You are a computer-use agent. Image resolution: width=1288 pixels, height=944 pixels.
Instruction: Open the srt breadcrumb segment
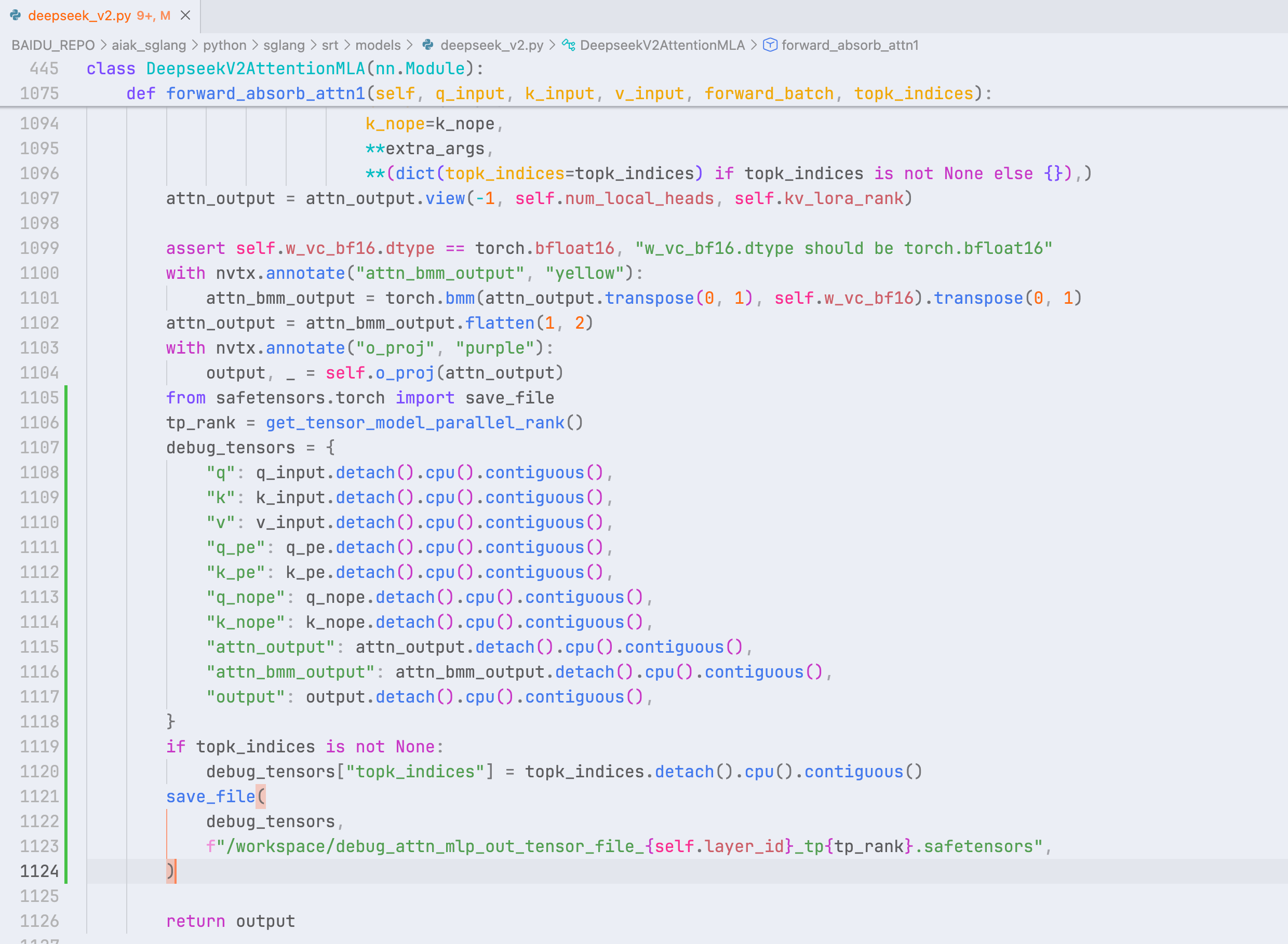[330, 45]
